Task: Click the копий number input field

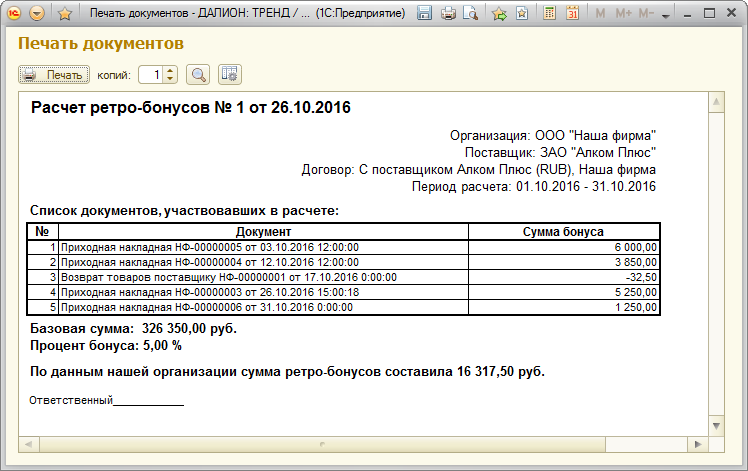Action: click(150, 75)
